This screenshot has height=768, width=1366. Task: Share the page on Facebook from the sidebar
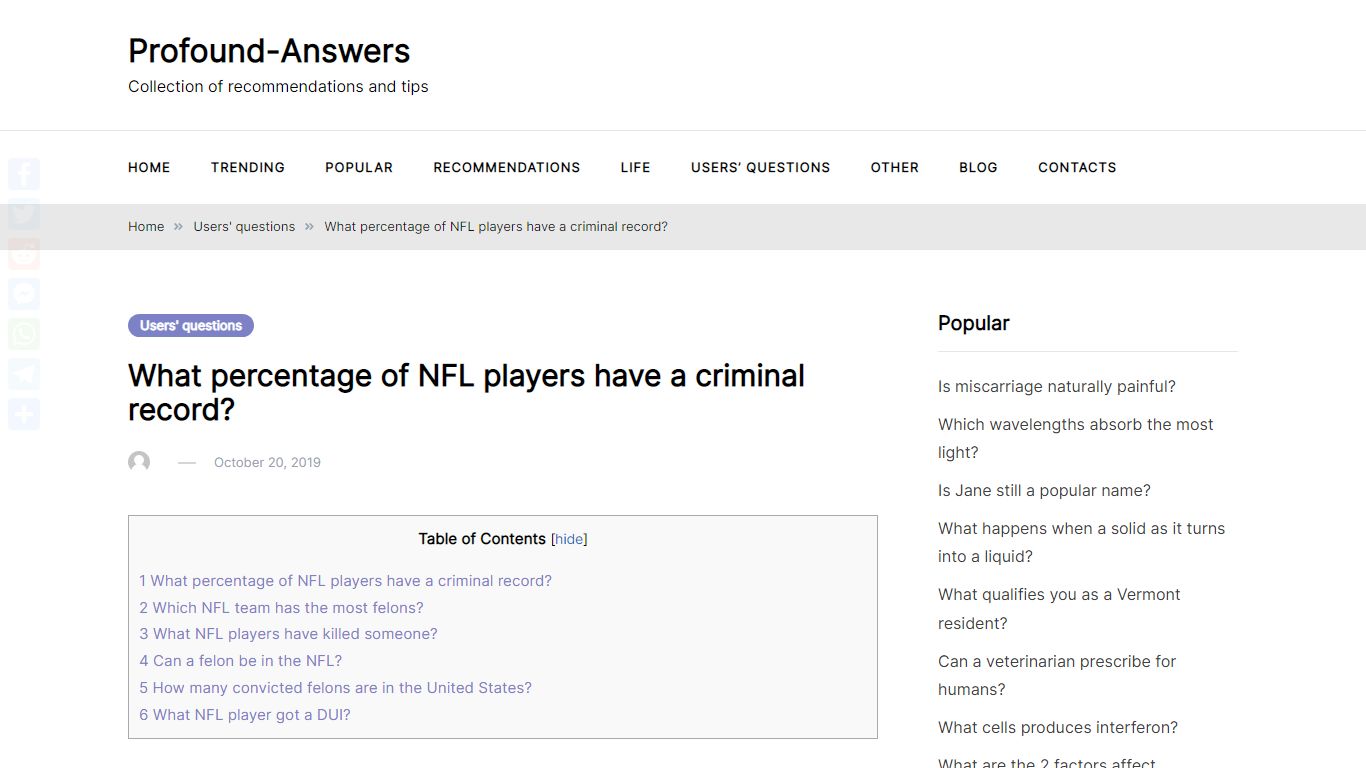(x=24, y=174)
